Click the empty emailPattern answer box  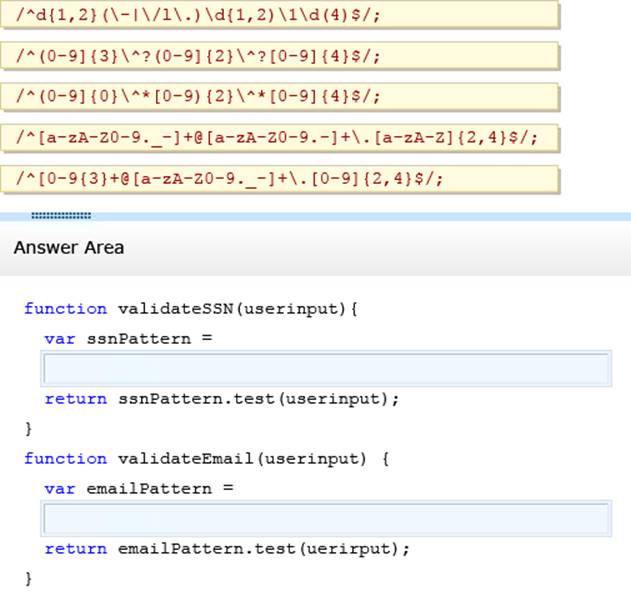(x=326, y=519)
